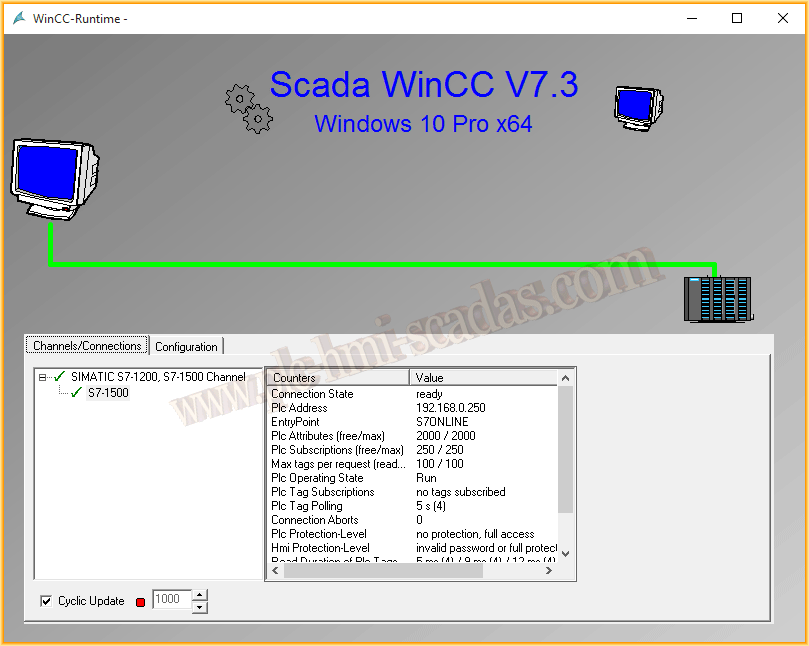The image size is (809, 646).
Task: Collapse the SIMATIC S7-1200, S7-1500 Channel node
Action: [x=42, y=377]
